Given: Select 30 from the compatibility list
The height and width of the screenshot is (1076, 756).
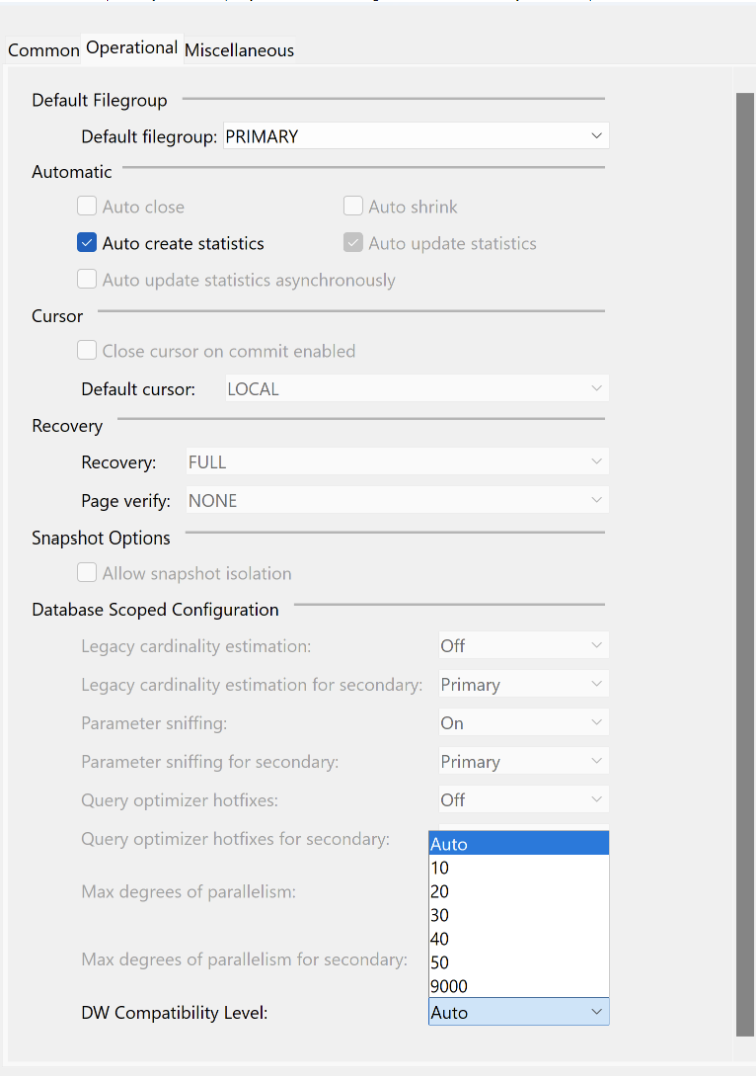Looking at the screenshot, I should point(440,915).
